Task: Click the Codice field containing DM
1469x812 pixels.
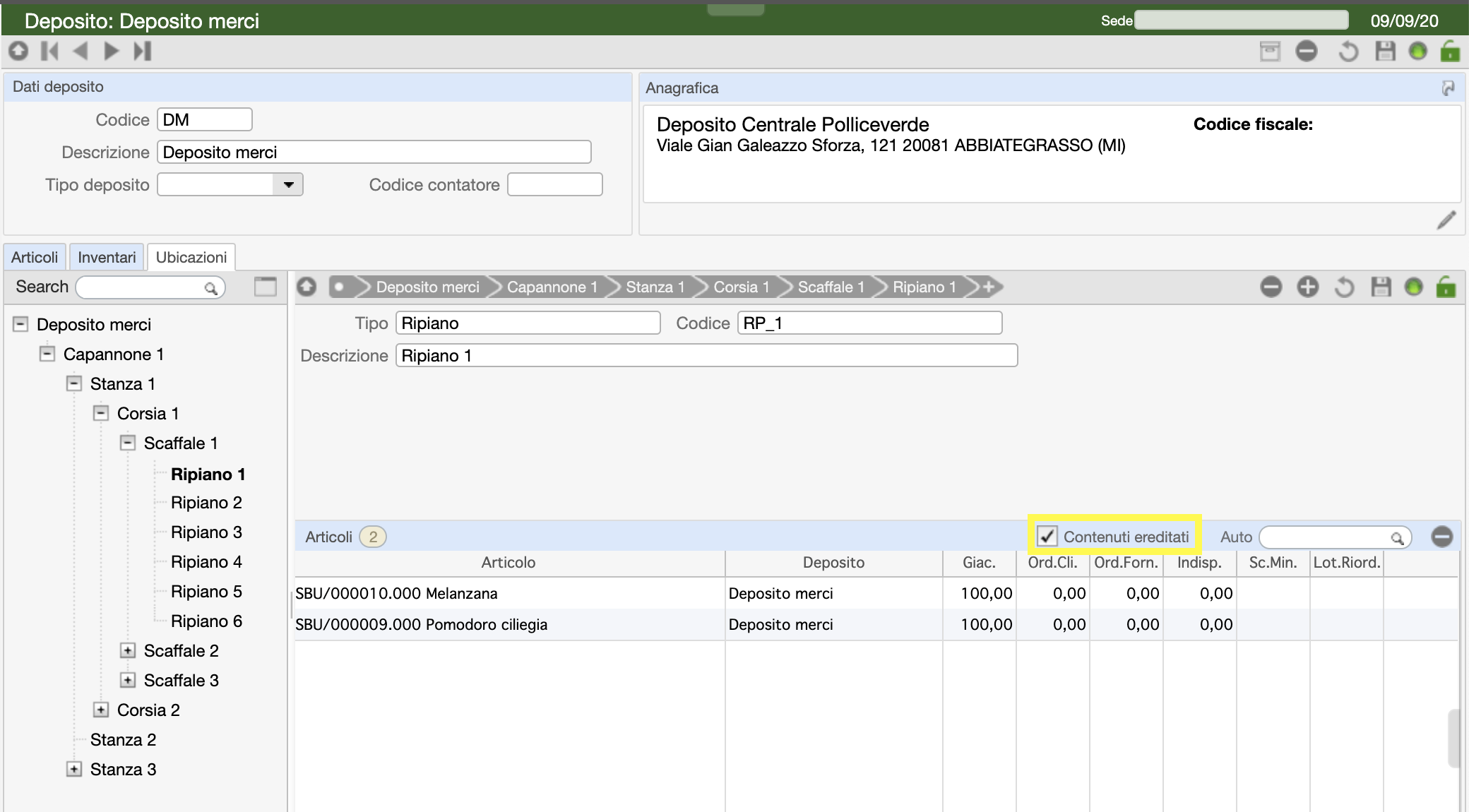Action: (x=205, y=119)
